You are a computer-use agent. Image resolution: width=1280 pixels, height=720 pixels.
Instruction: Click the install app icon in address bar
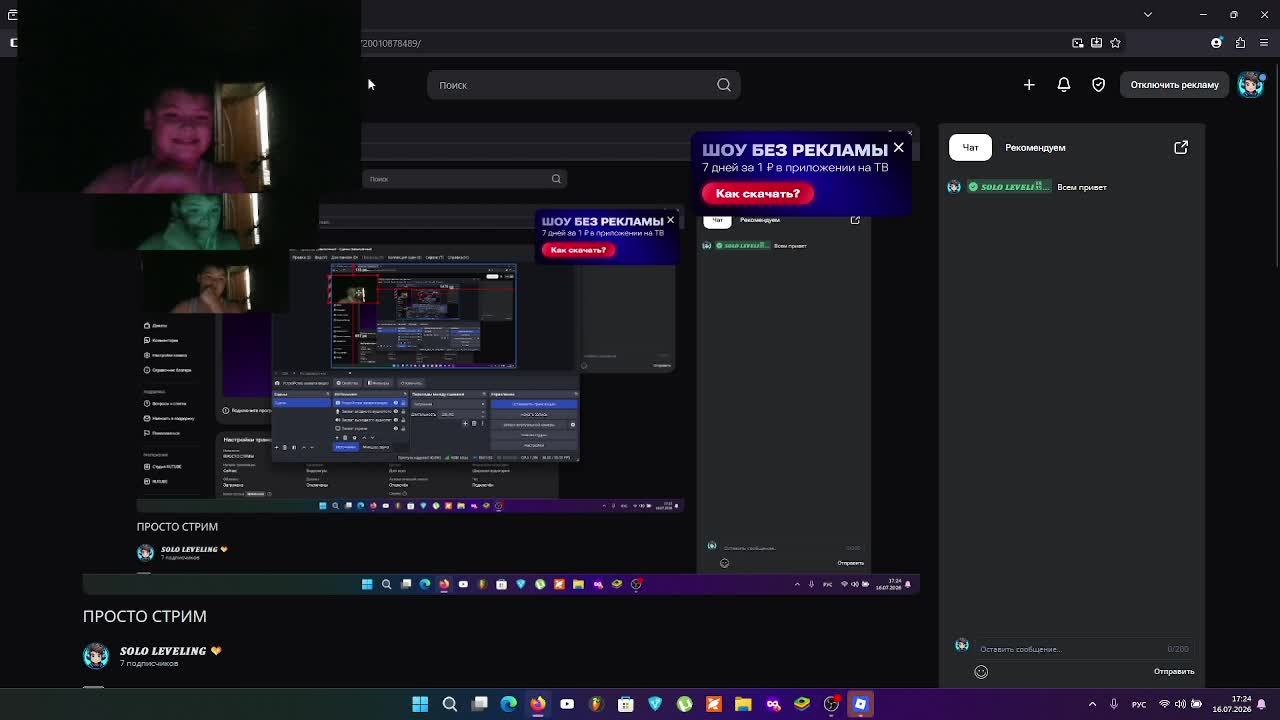[1097, 43]
